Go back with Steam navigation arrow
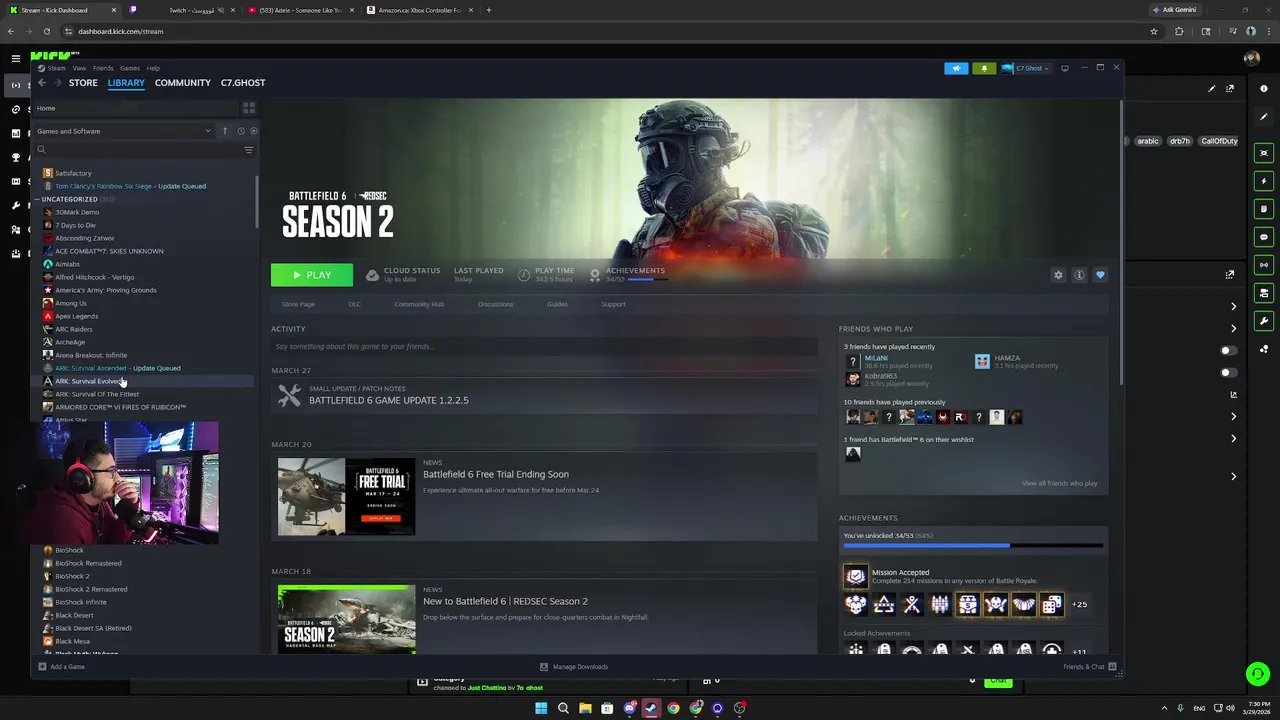The width and height of the screenshot is (1280, 720). (x=42, y=83)
